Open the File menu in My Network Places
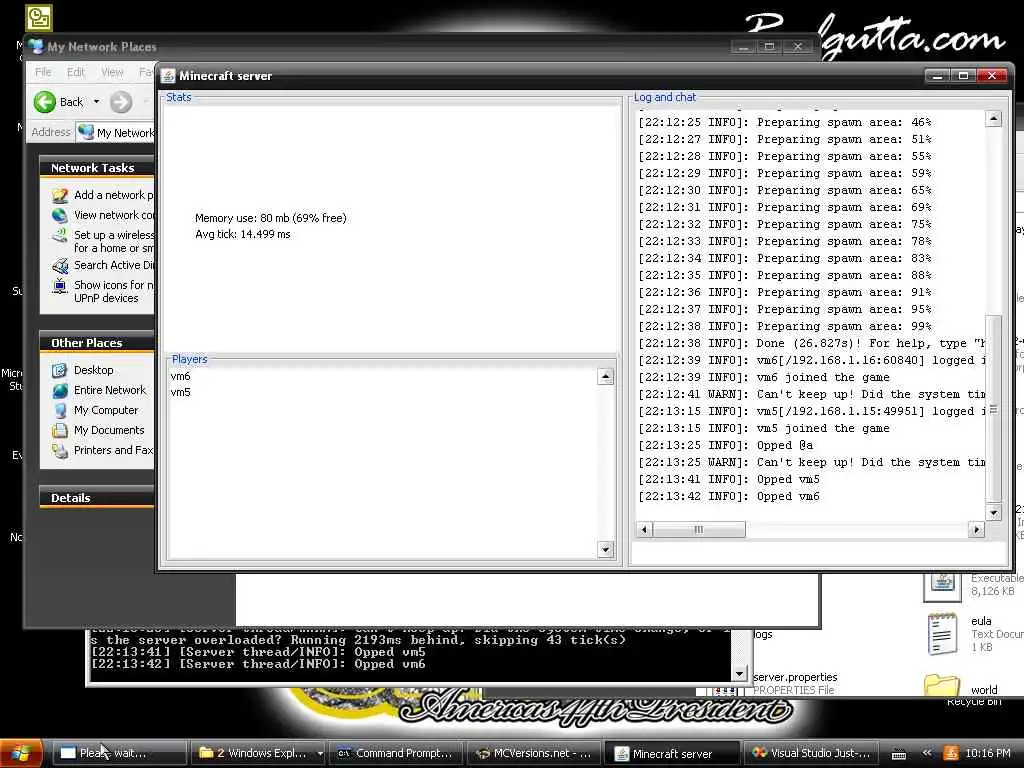Screen dimensions: 1024x768 pos(43,72)
